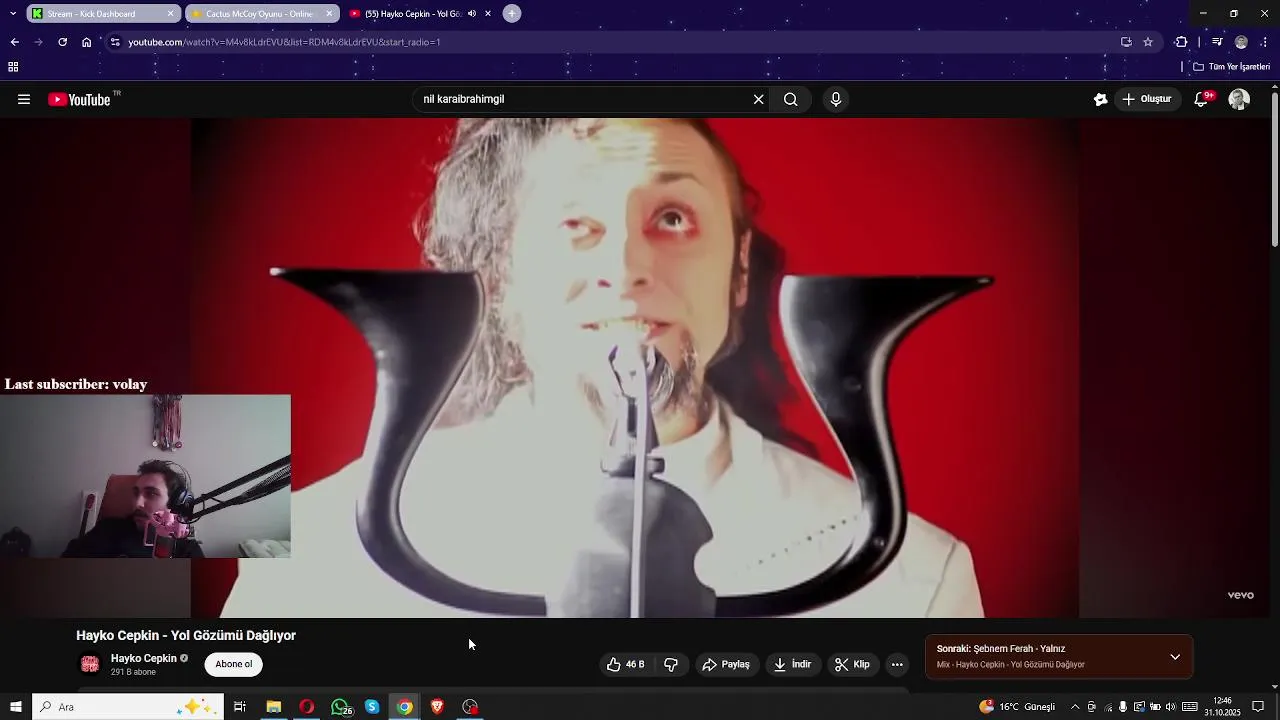Open the YouTube hamburger guide menu
Image resolution: width=1280 pixels, height=720 pixels.
click(24, 99)
